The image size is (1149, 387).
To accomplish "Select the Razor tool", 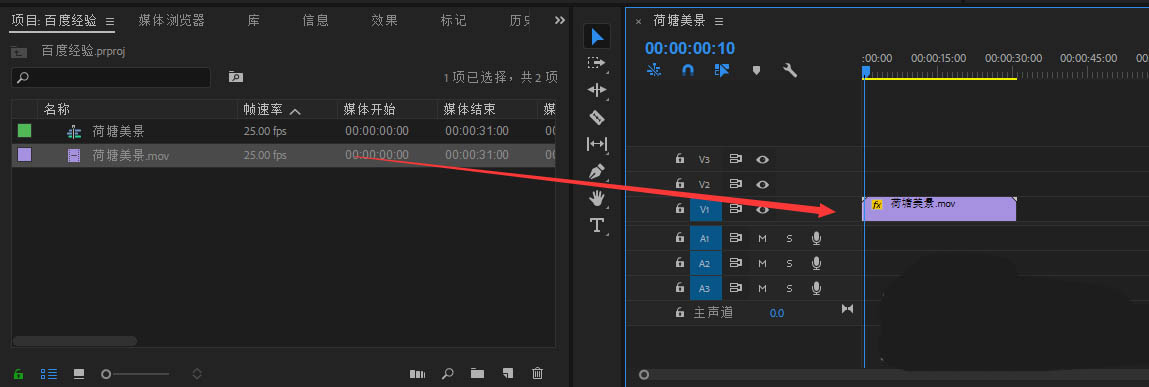I will [x=597, y=117].
